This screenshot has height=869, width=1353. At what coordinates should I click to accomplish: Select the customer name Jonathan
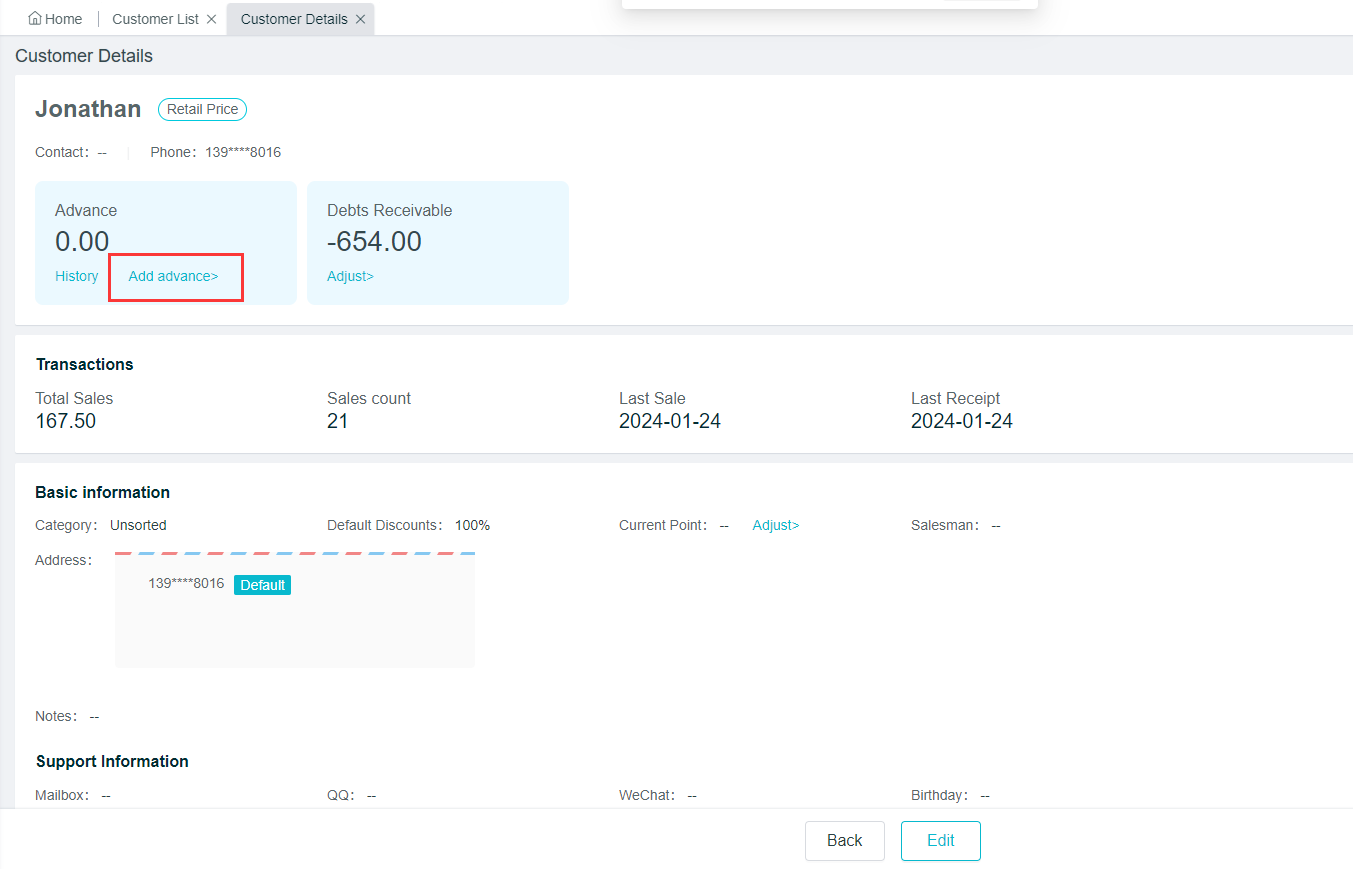click(88, 109)
